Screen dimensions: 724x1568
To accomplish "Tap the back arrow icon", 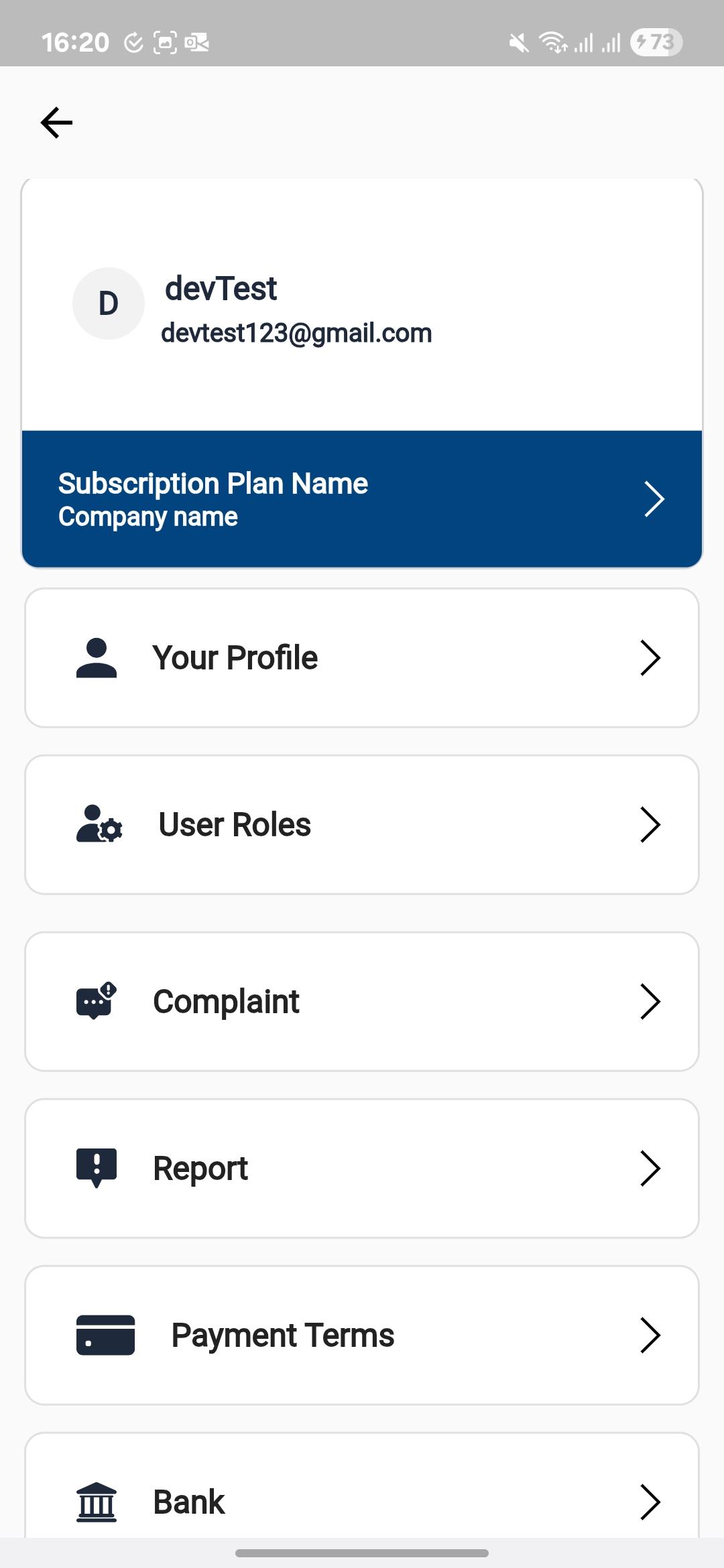I will 56,123.
